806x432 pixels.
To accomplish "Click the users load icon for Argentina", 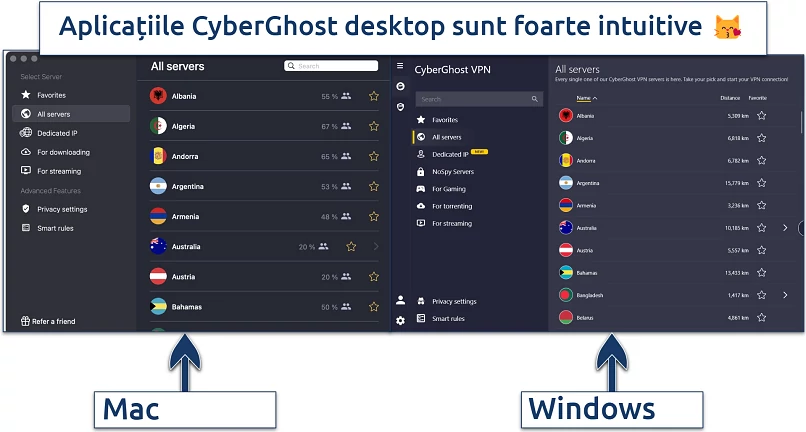I will coord(346,186).
